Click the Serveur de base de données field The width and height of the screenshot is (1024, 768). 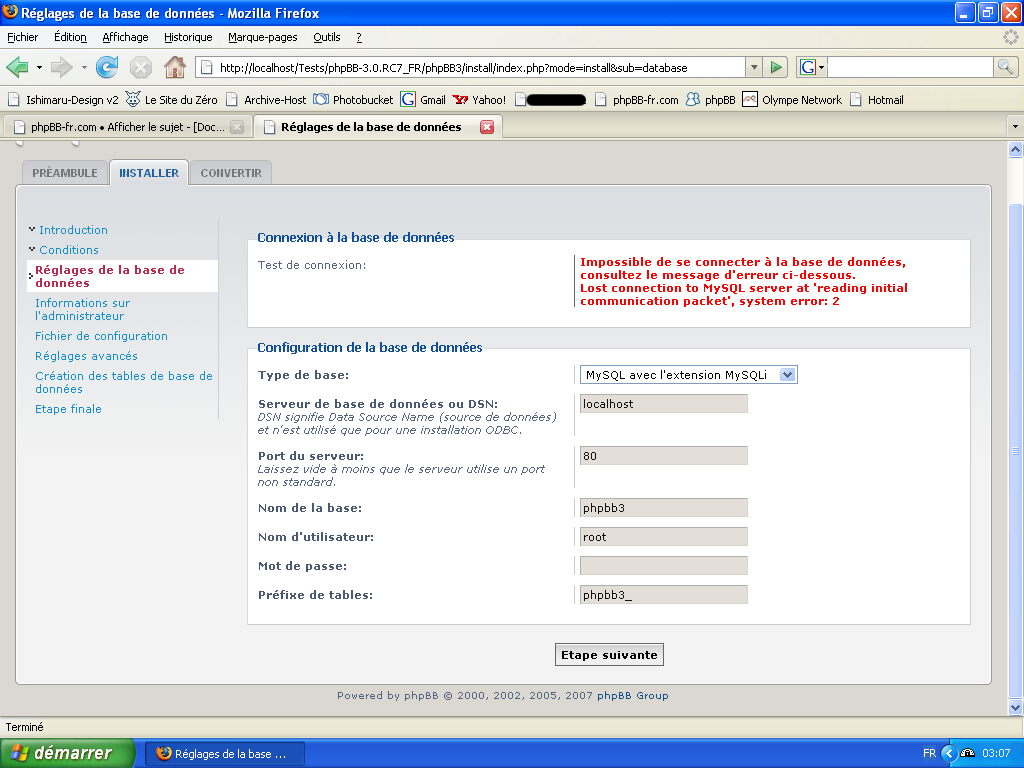pyautogui.click(x=664, y=404)
